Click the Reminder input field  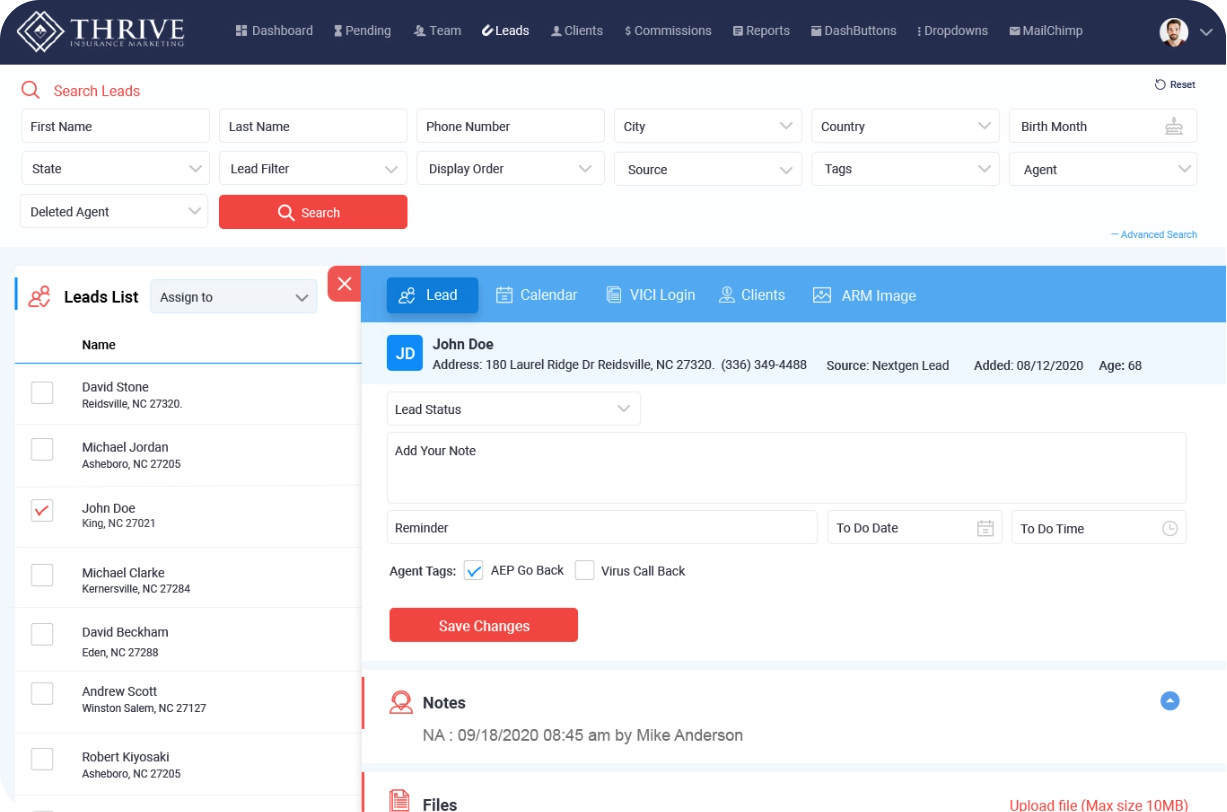pyautogui.click(x=602, y=527)
